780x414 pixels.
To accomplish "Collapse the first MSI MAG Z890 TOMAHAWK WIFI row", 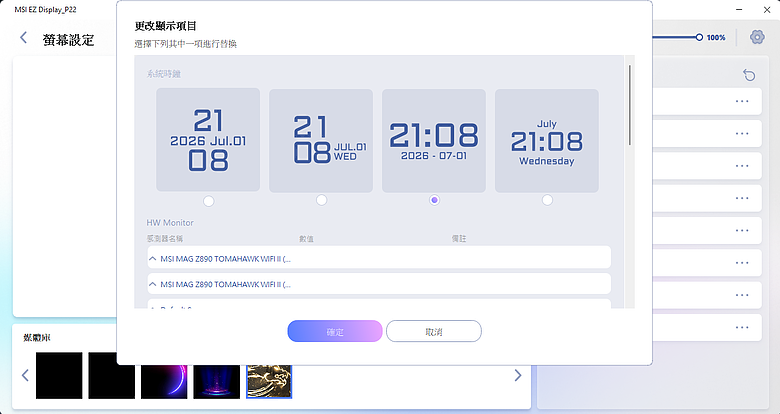I will pyautogui.click(x=153, y=259).
